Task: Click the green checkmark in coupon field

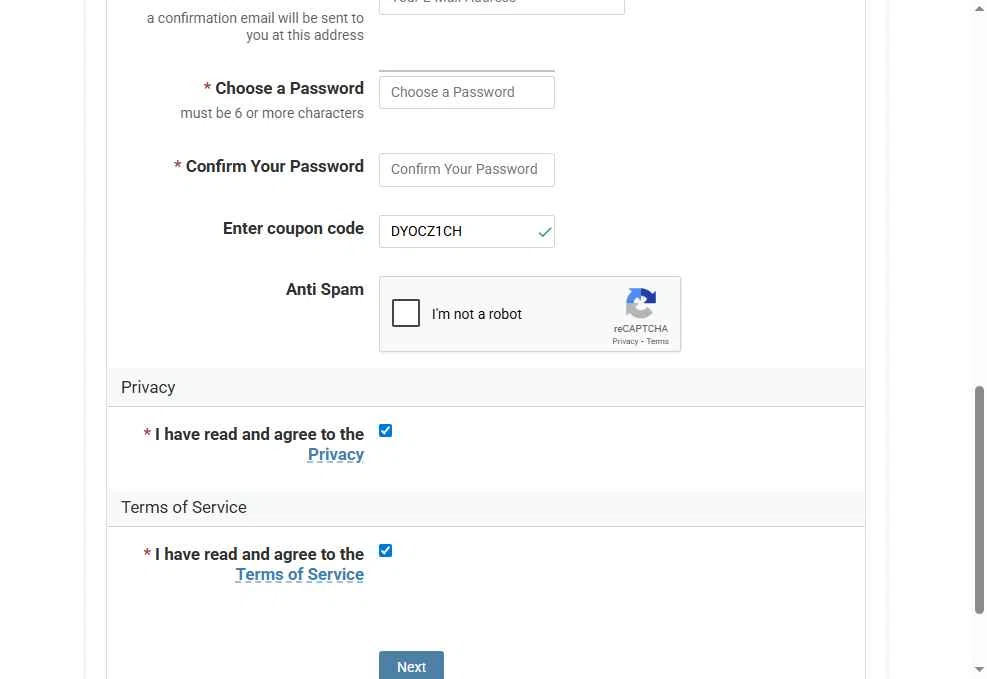Action: (545, 232)
